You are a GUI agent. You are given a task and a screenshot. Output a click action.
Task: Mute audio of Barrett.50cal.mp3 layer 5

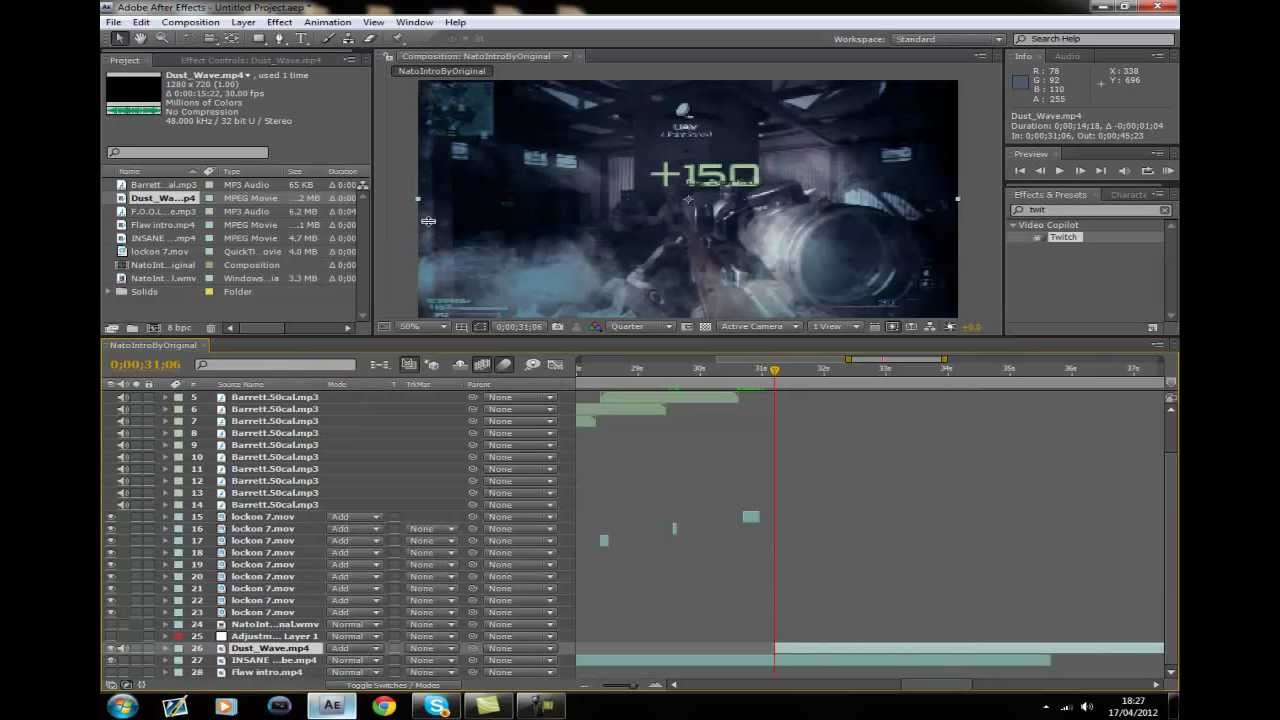tap(122, 397)
